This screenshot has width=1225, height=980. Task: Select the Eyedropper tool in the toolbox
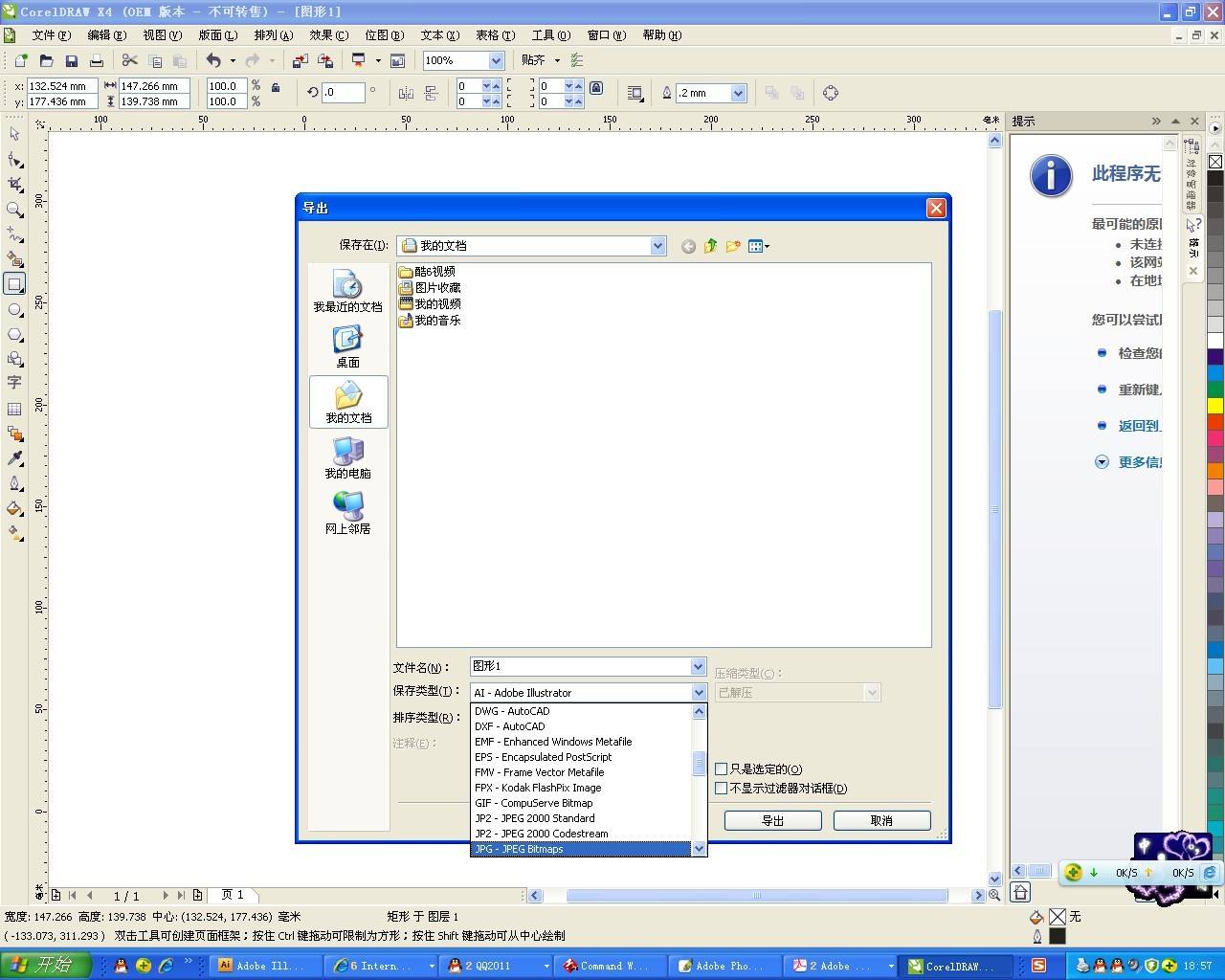coord(14,458)
